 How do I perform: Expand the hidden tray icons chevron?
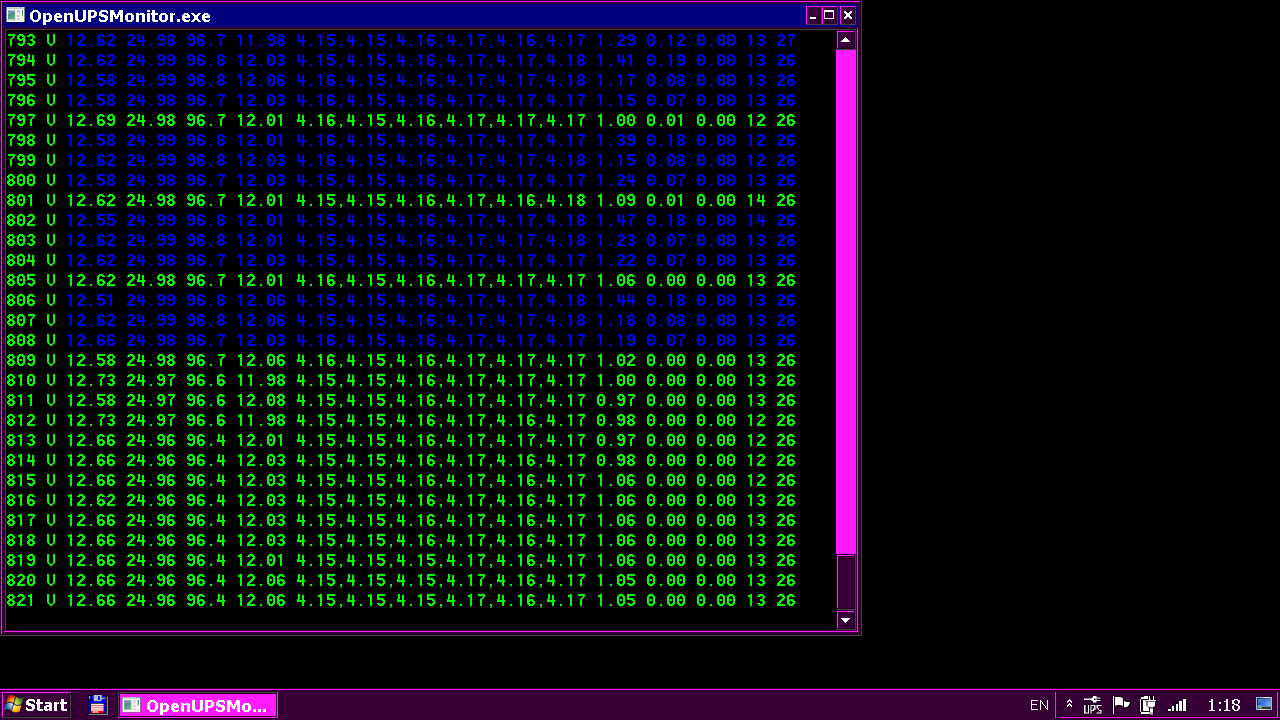click(1069, 705)
